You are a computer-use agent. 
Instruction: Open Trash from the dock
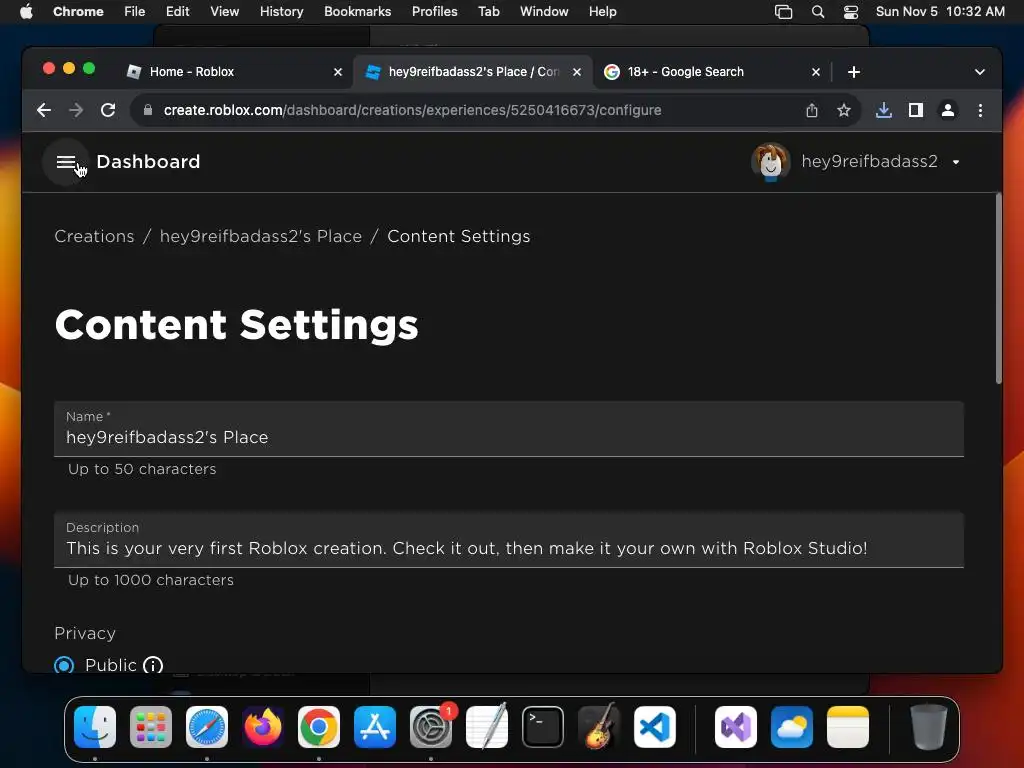(x=929, y=727)
